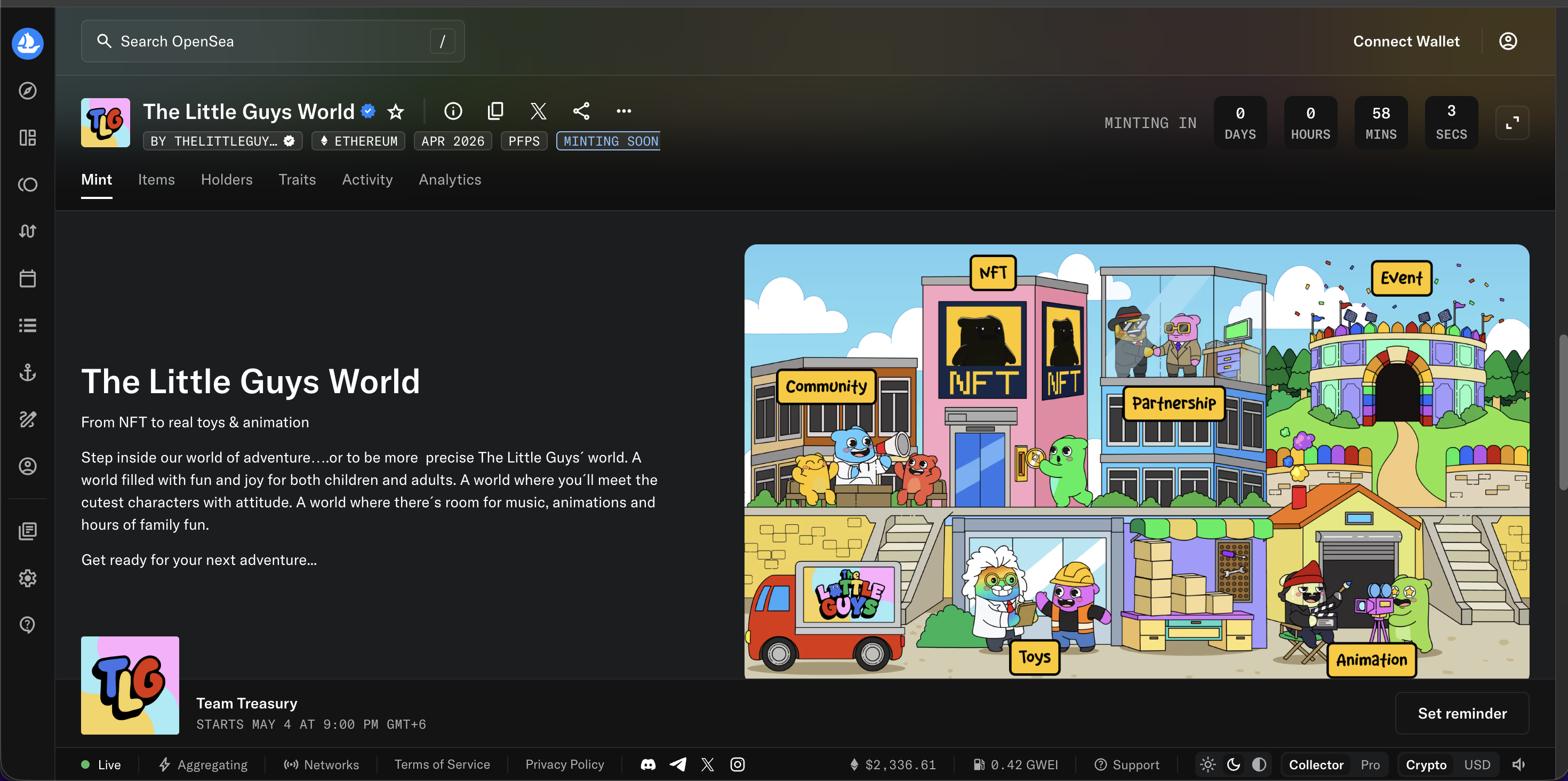This screenshot has width=1568, height=781.
Task: Add collection to watchlist with star icon
Action: pos(396,111)
